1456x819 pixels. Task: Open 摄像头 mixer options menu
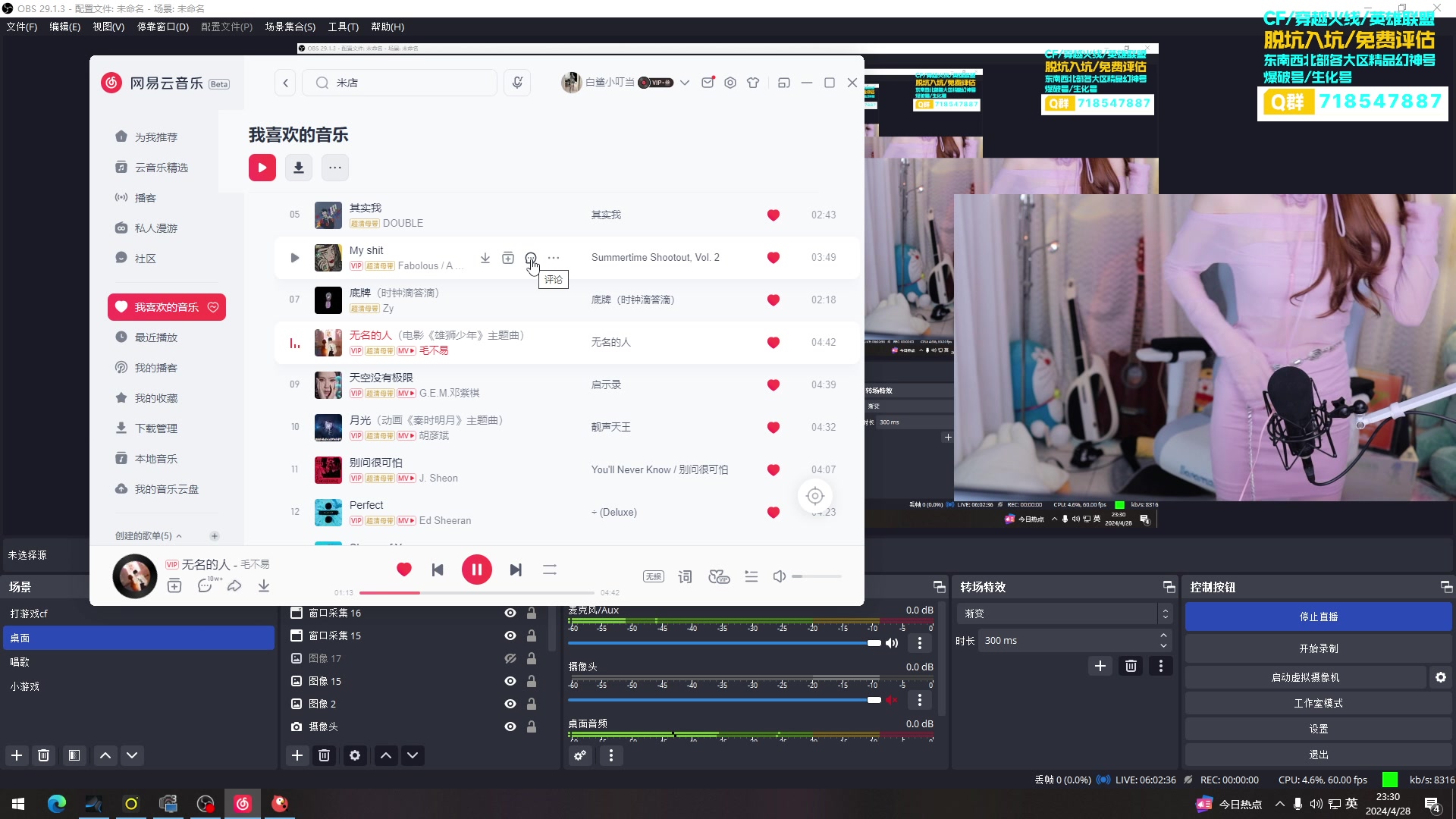point(920,700)
